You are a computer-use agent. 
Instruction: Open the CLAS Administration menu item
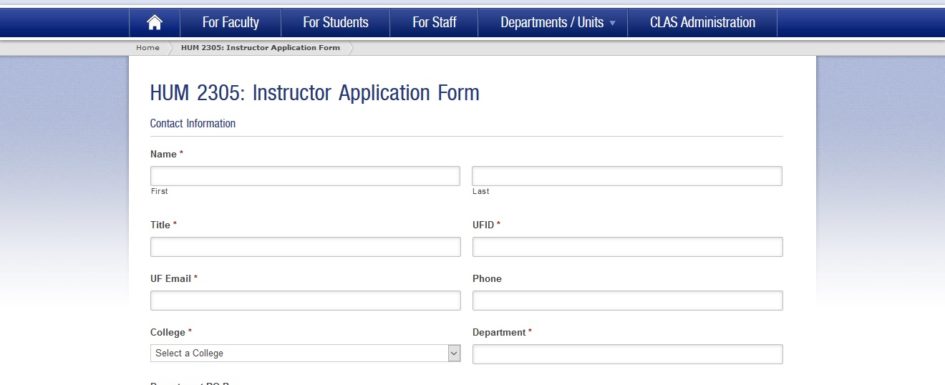tap(702, 23)
